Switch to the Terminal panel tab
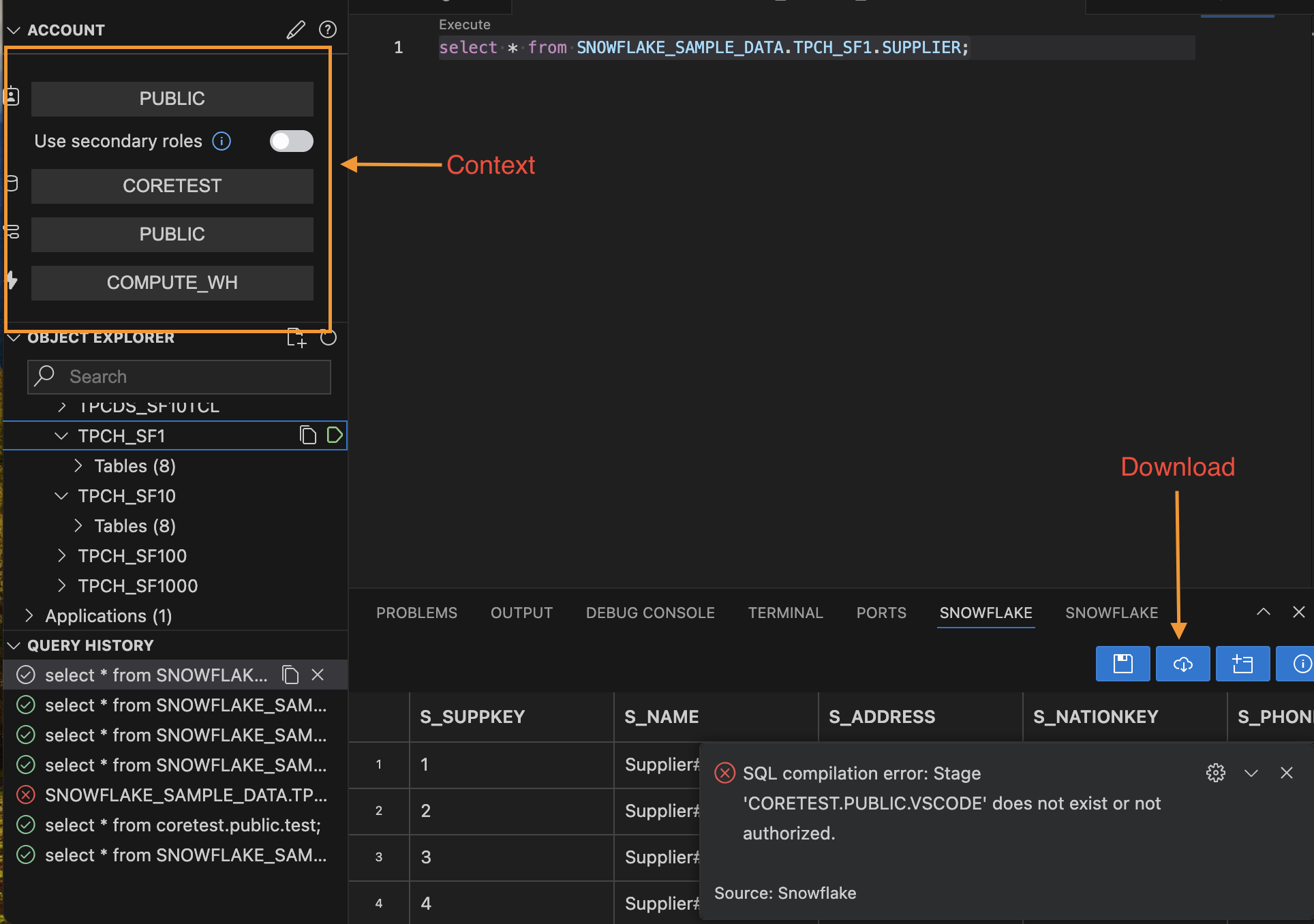 click(785, 613)
